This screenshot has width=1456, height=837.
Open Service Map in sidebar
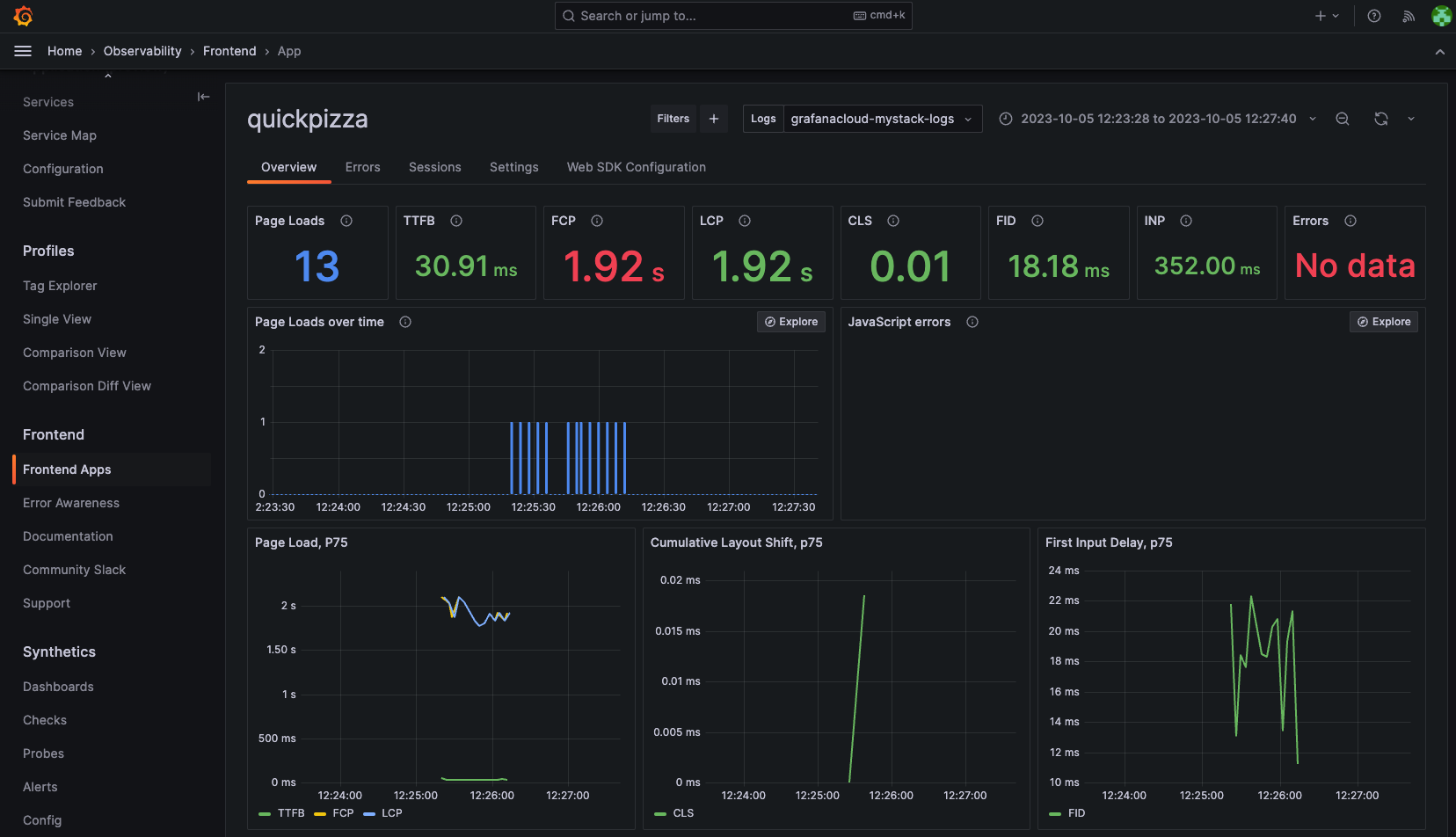coord(60,135)
